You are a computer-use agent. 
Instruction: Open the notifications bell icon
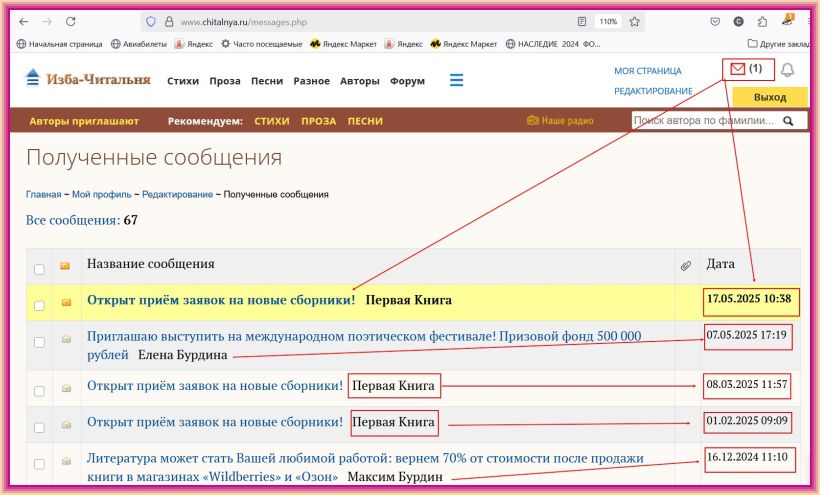click(788, 70)
